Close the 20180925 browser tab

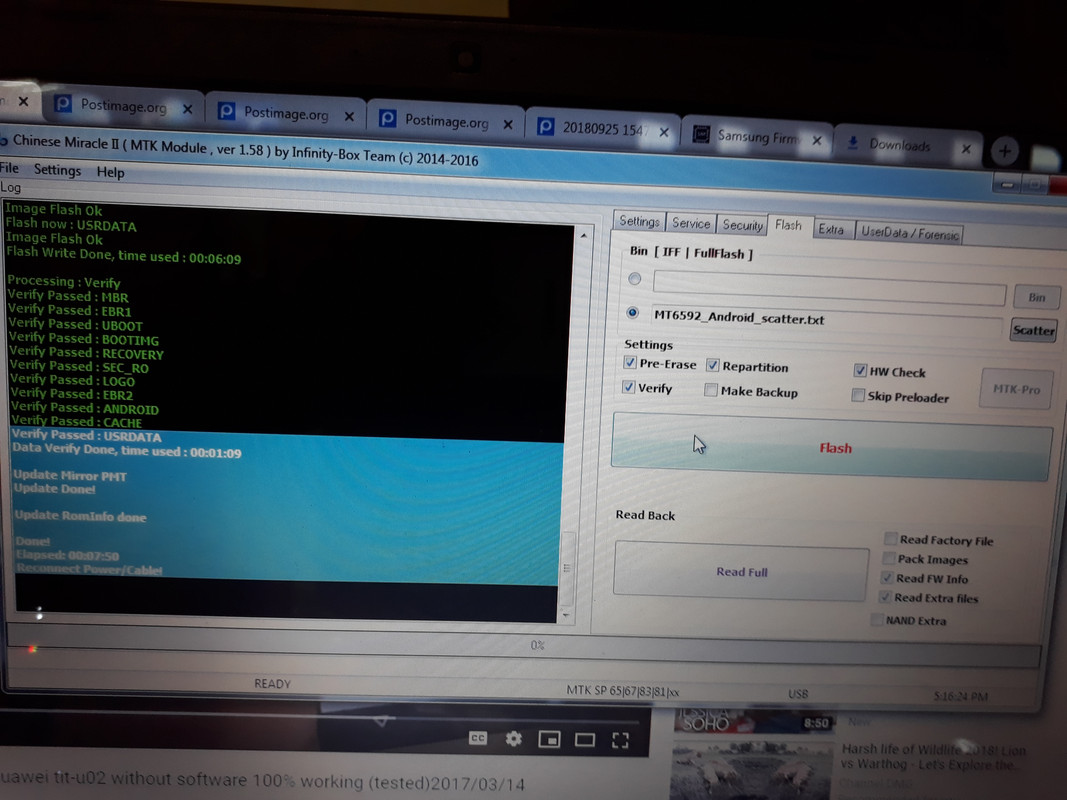(x=663, y=132)
